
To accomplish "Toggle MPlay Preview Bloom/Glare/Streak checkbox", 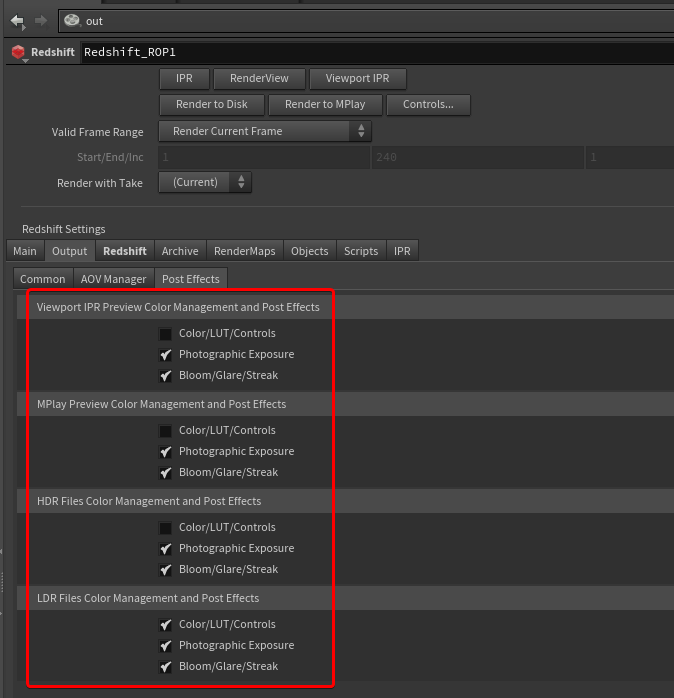I will pos(165,472).
